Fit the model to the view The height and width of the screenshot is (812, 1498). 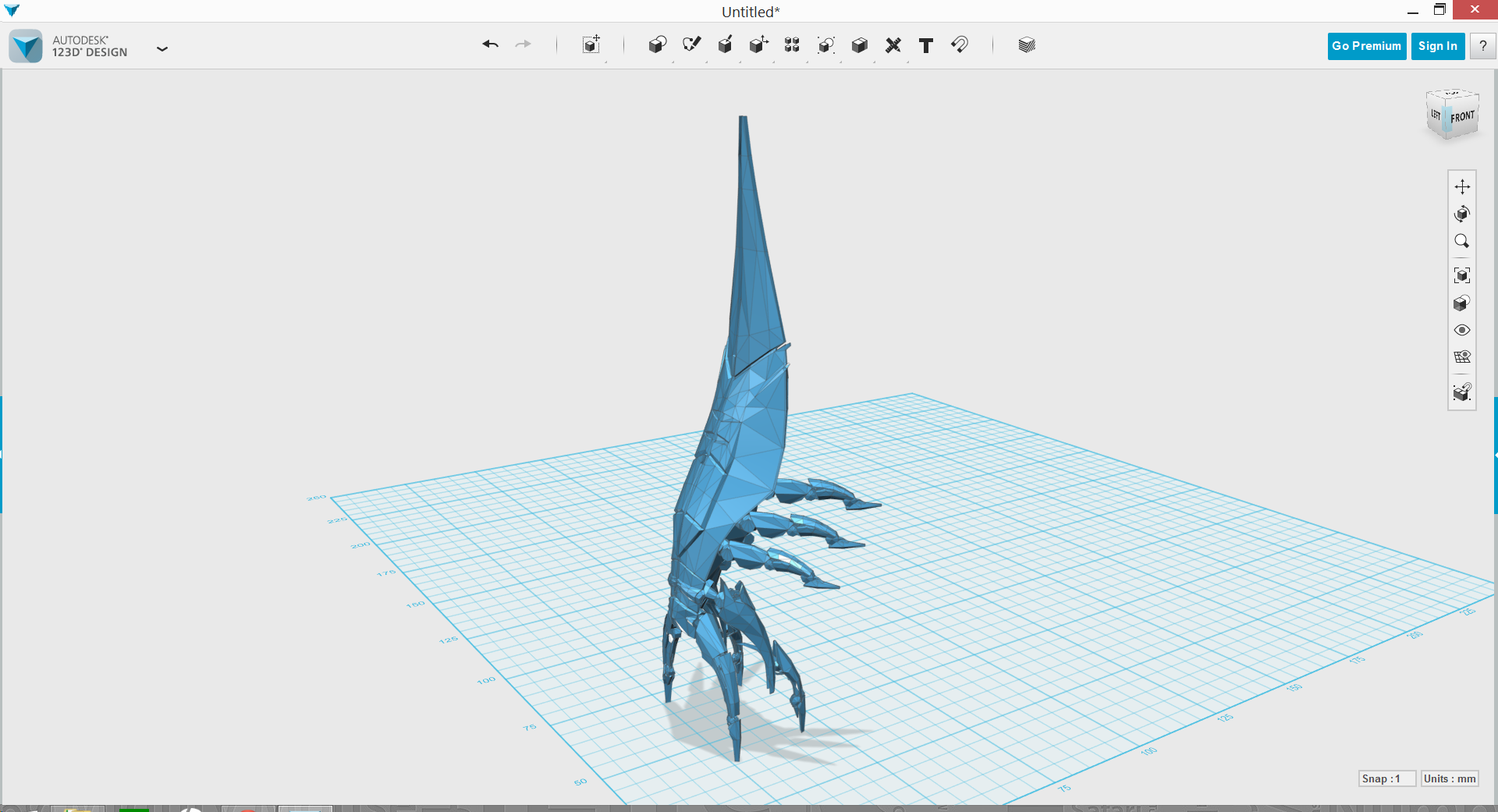[1462, 275]
